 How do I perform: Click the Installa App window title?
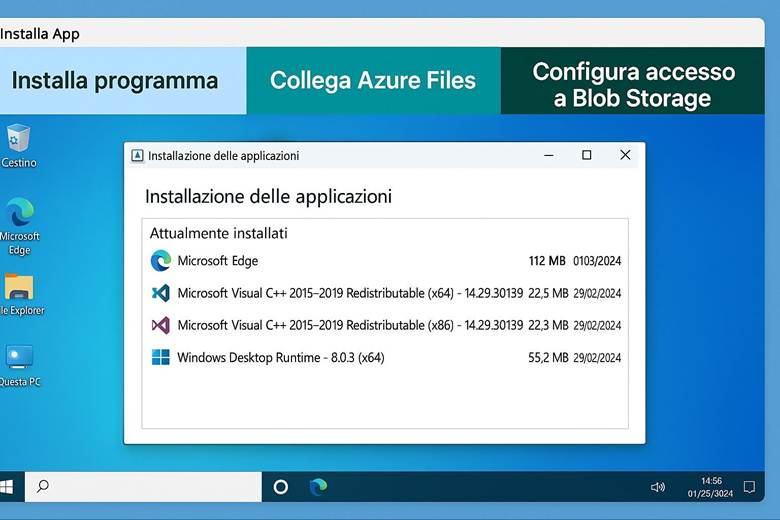click(x=40, y=34)
